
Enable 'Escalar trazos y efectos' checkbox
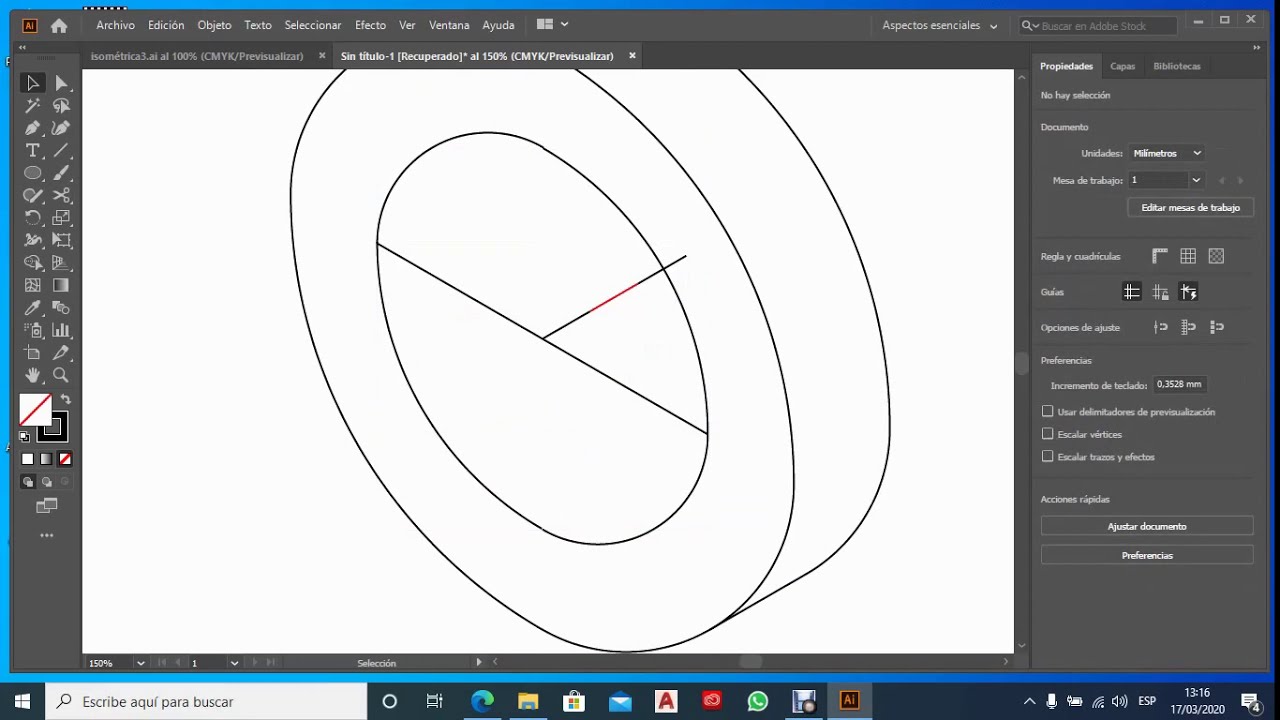(1048, 457)
